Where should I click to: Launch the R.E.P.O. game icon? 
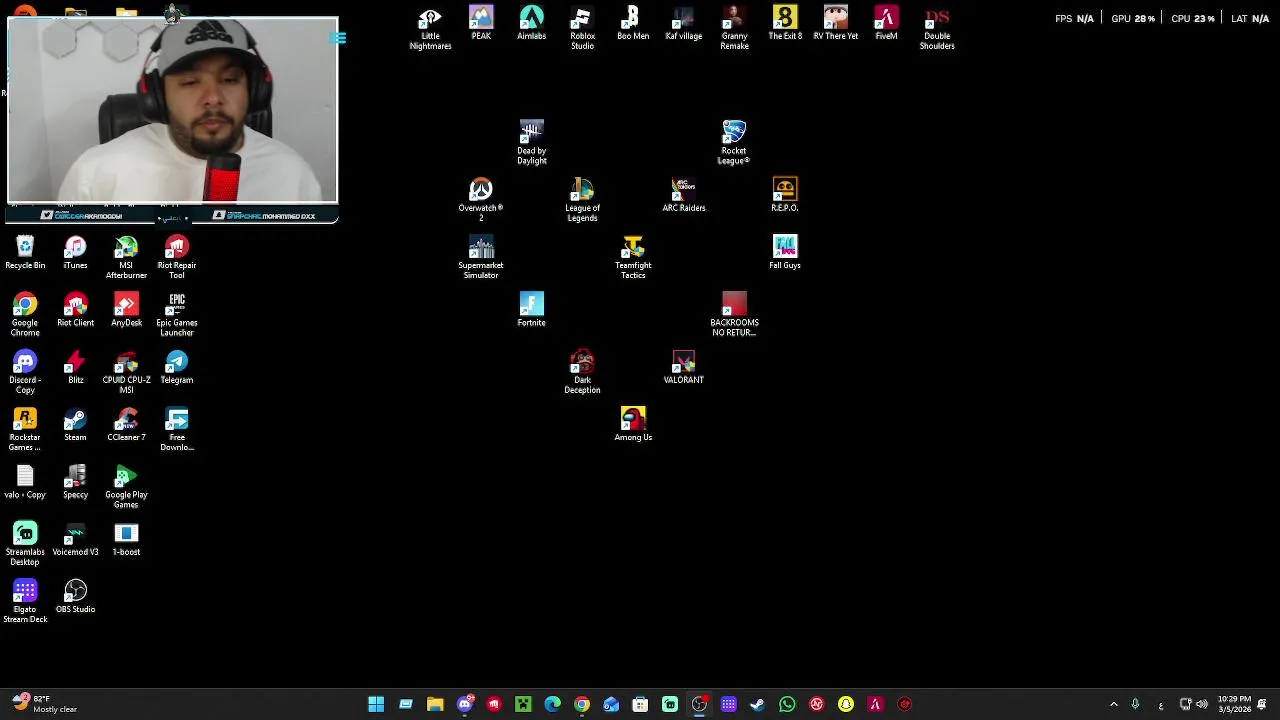(785, 196)
